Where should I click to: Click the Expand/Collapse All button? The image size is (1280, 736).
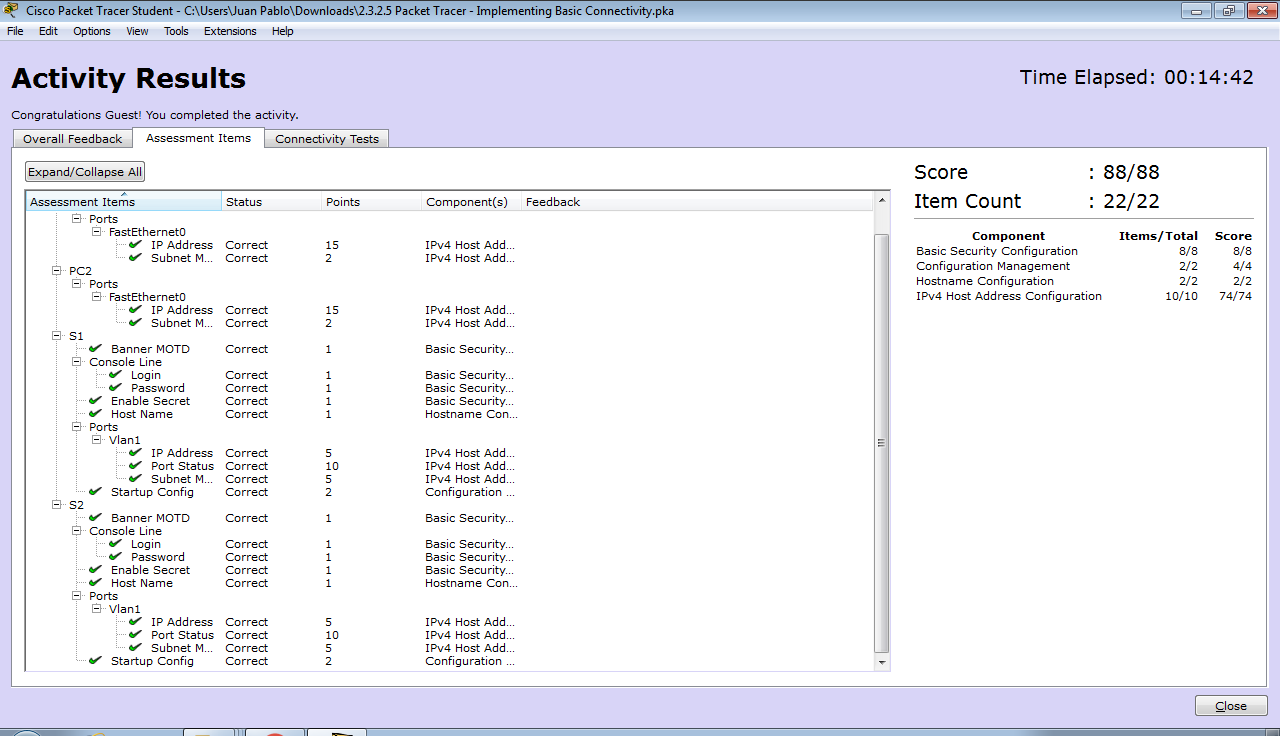84,171
